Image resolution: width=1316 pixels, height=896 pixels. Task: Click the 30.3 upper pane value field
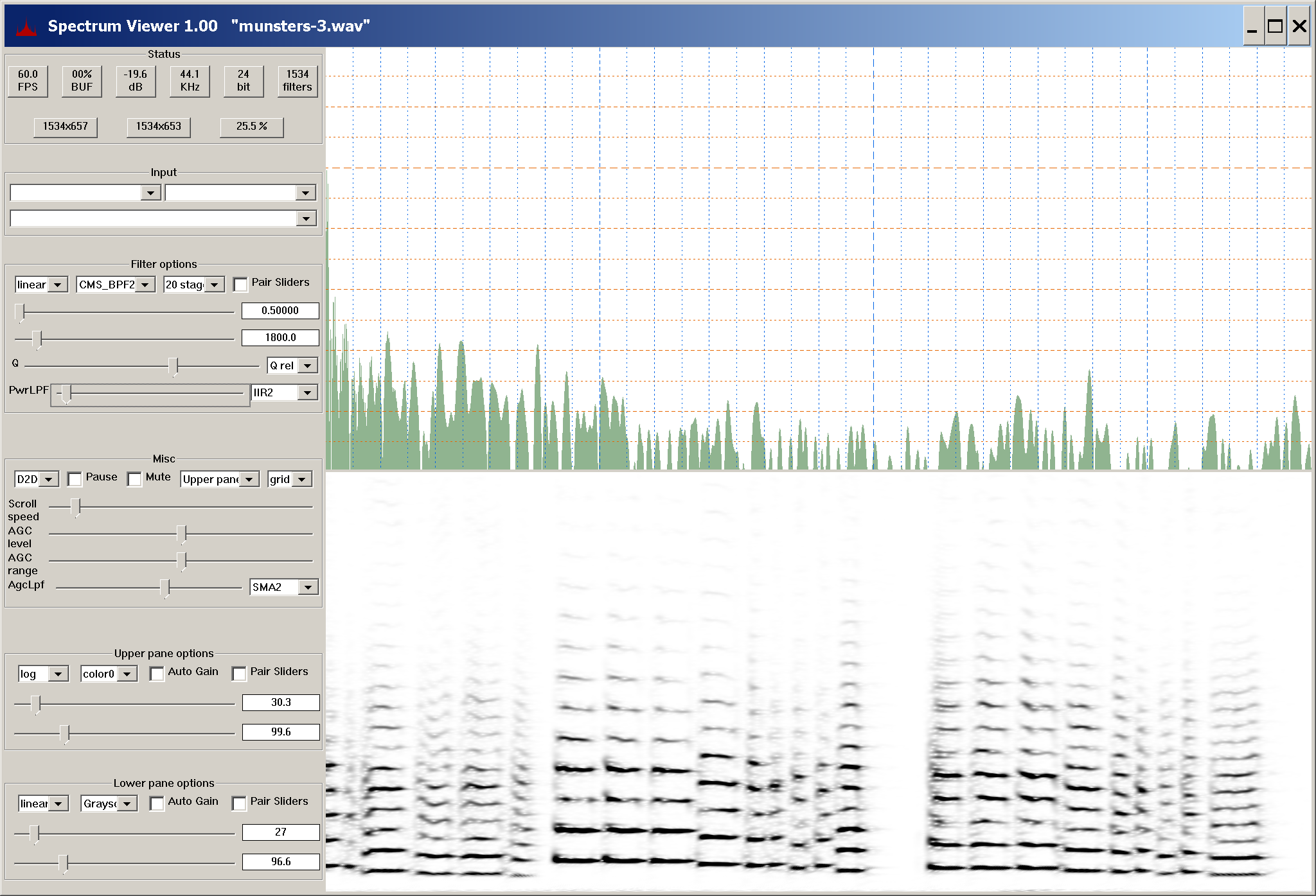coord(281,703)
